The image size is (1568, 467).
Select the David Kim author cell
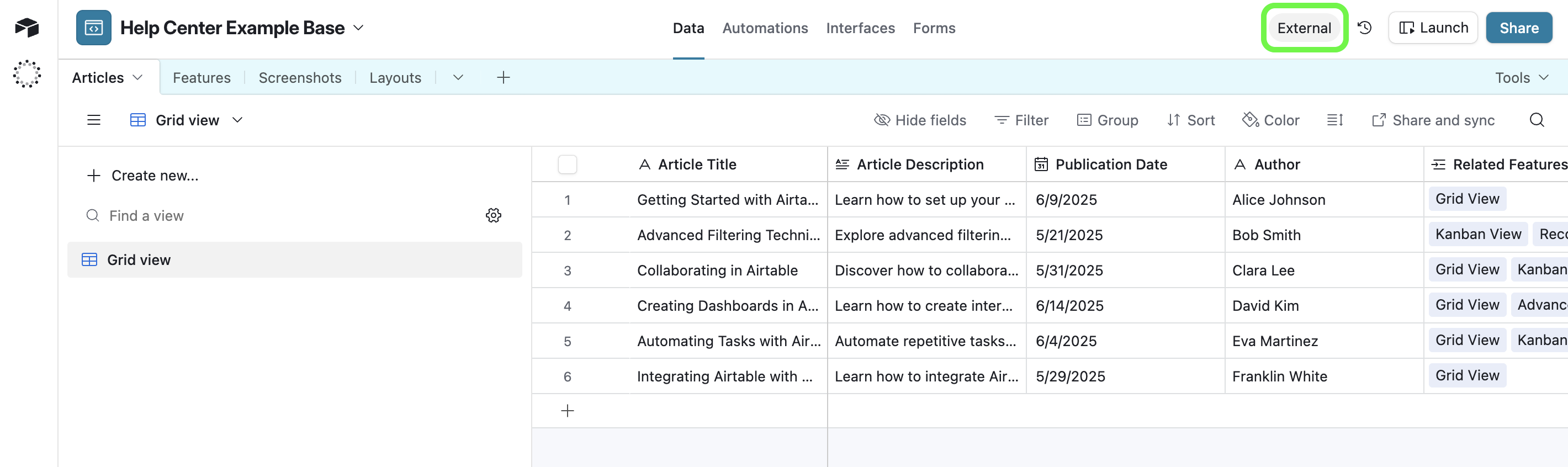click(1324, 306)
